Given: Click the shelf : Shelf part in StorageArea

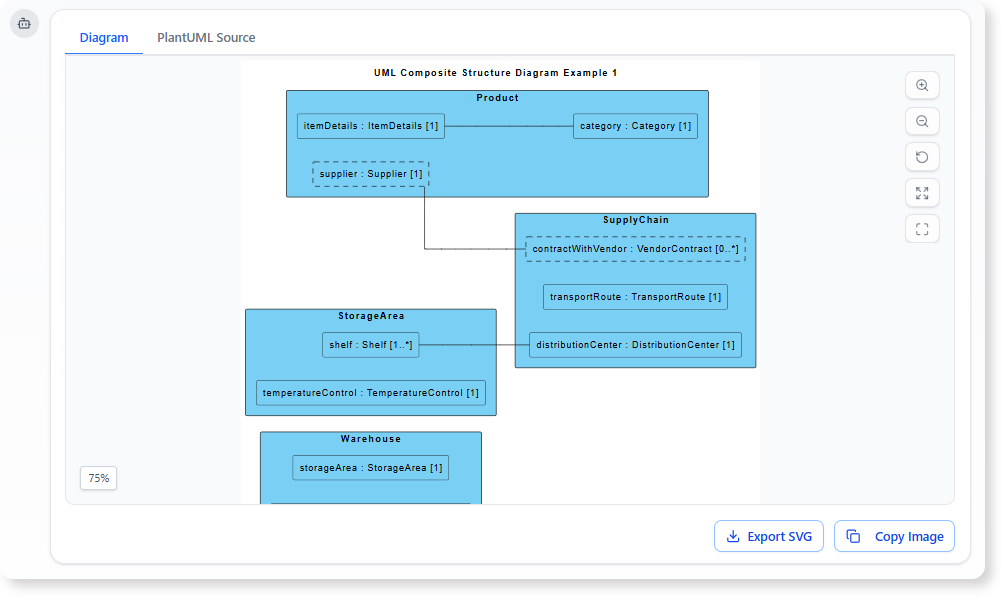Looking at the screenshot, I should point(371,344).
